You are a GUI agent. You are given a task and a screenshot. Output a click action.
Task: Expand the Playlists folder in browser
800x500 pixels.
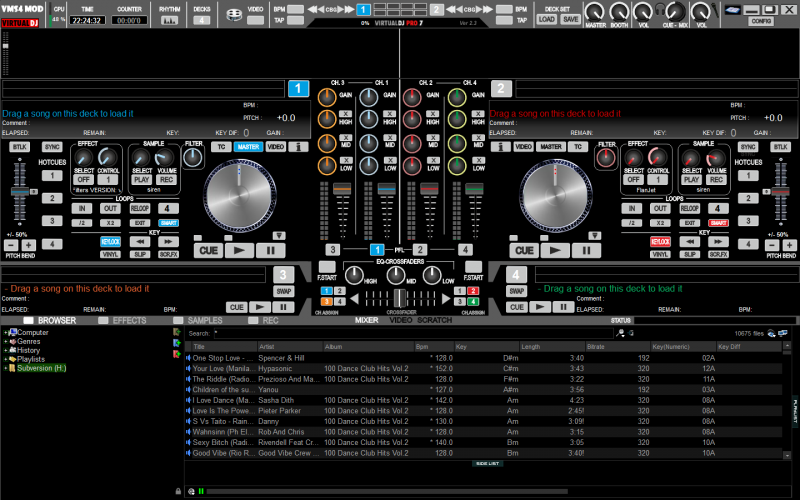tap(6, 359)
